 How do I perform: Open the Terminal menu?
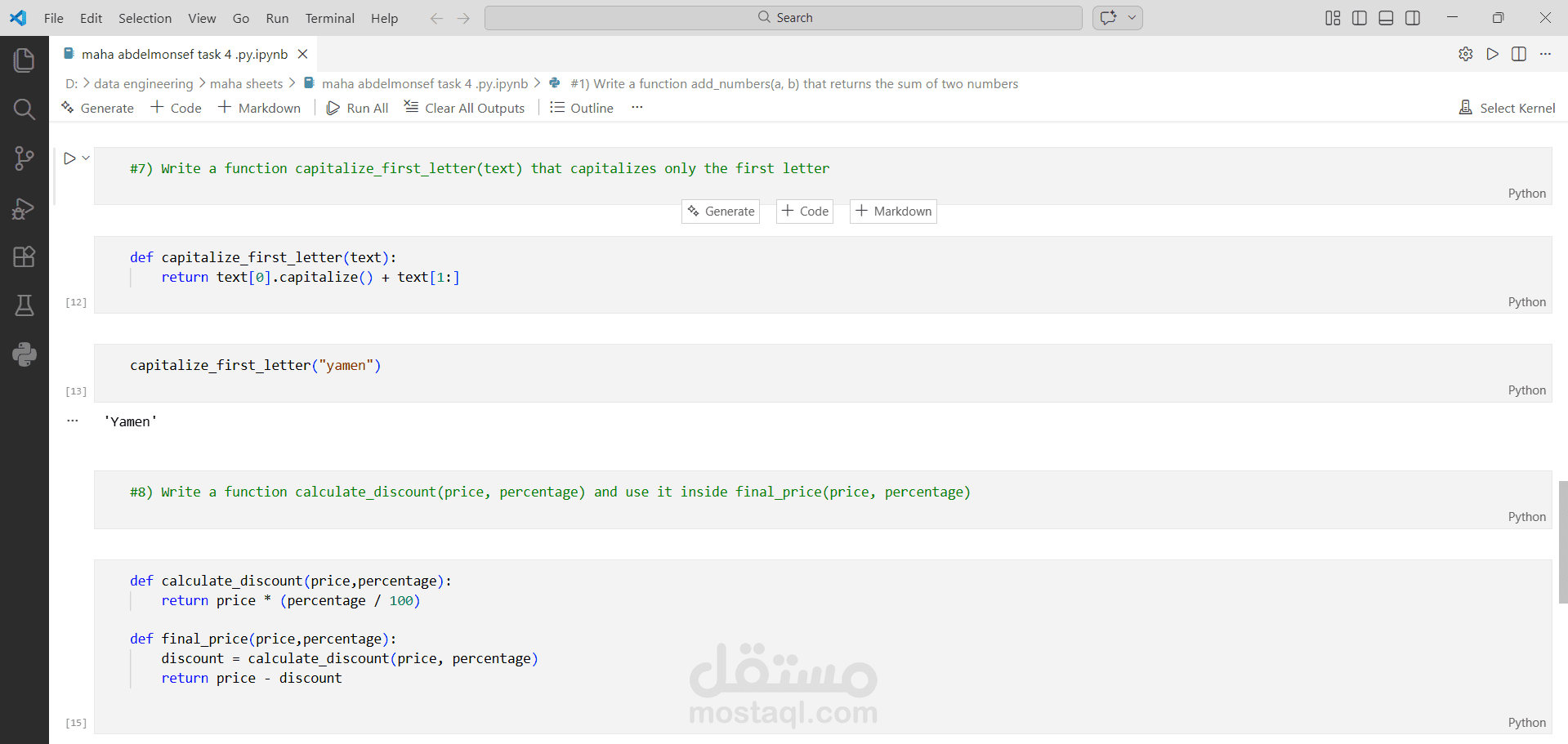(x=330, y=18)
